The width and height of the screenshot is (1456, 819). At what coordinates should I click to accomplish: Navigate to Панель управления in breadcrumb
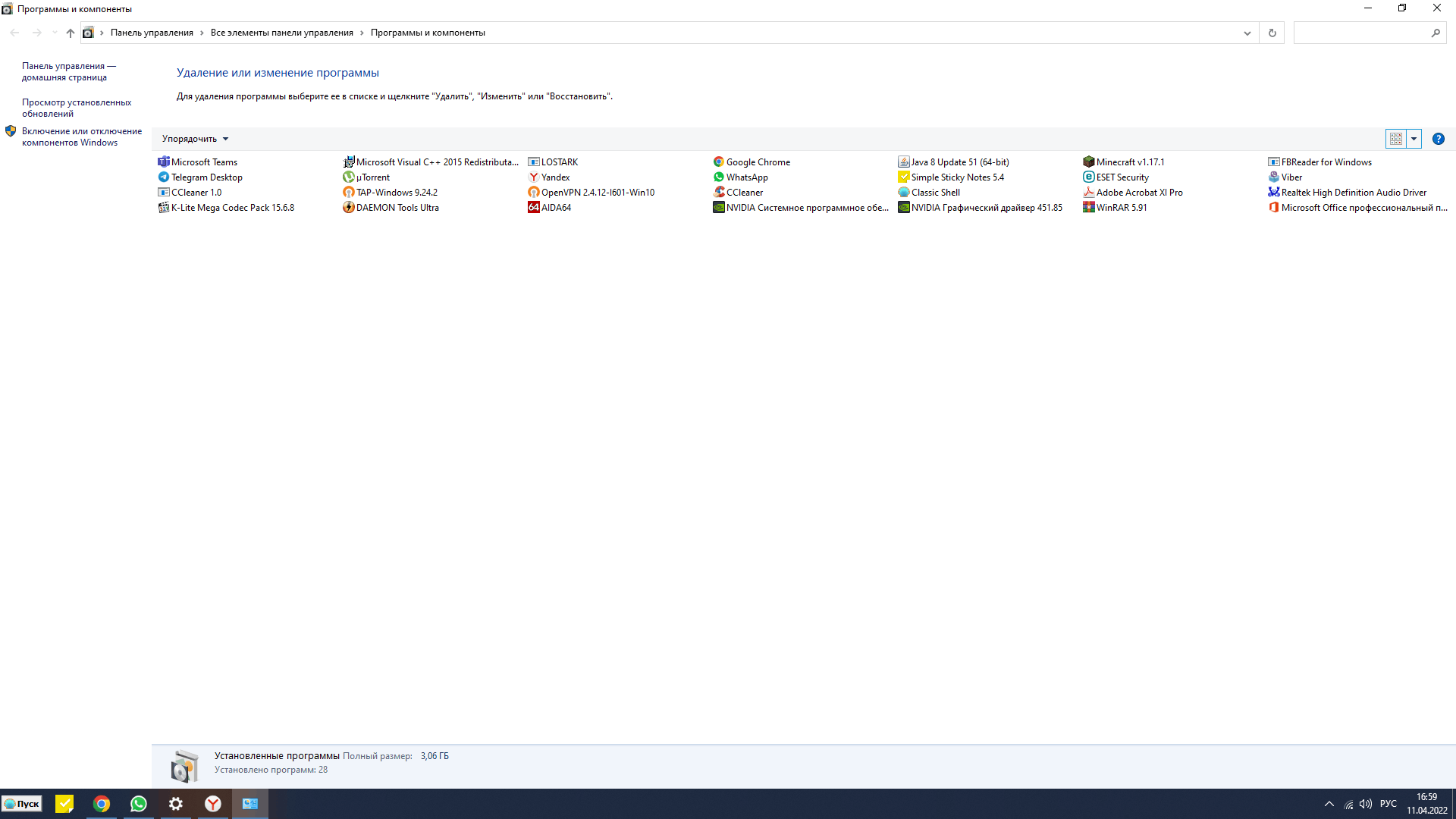(x=152, y=32)
